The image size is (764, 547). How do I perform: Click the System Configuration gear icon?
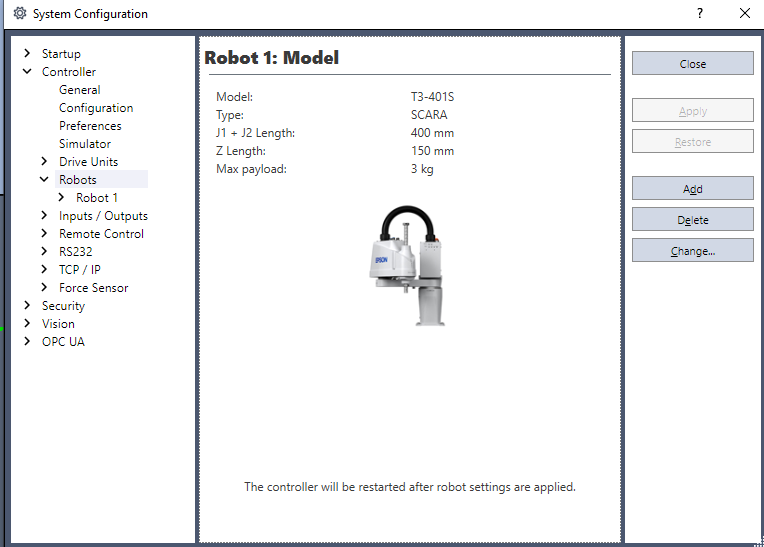coord(20,13)
